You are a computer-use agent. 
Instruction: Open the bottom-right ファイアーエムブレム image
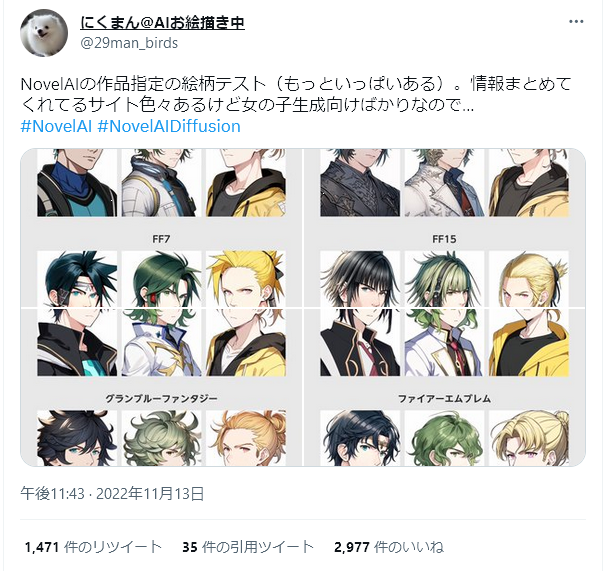coord(445,387)
